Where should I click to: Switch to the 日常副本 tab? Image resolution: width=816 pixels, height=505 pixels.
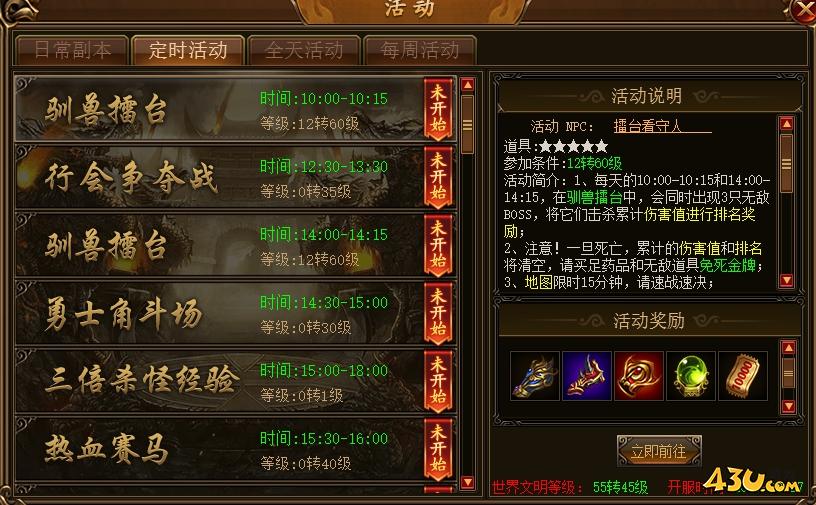click(x=72, y=50)
